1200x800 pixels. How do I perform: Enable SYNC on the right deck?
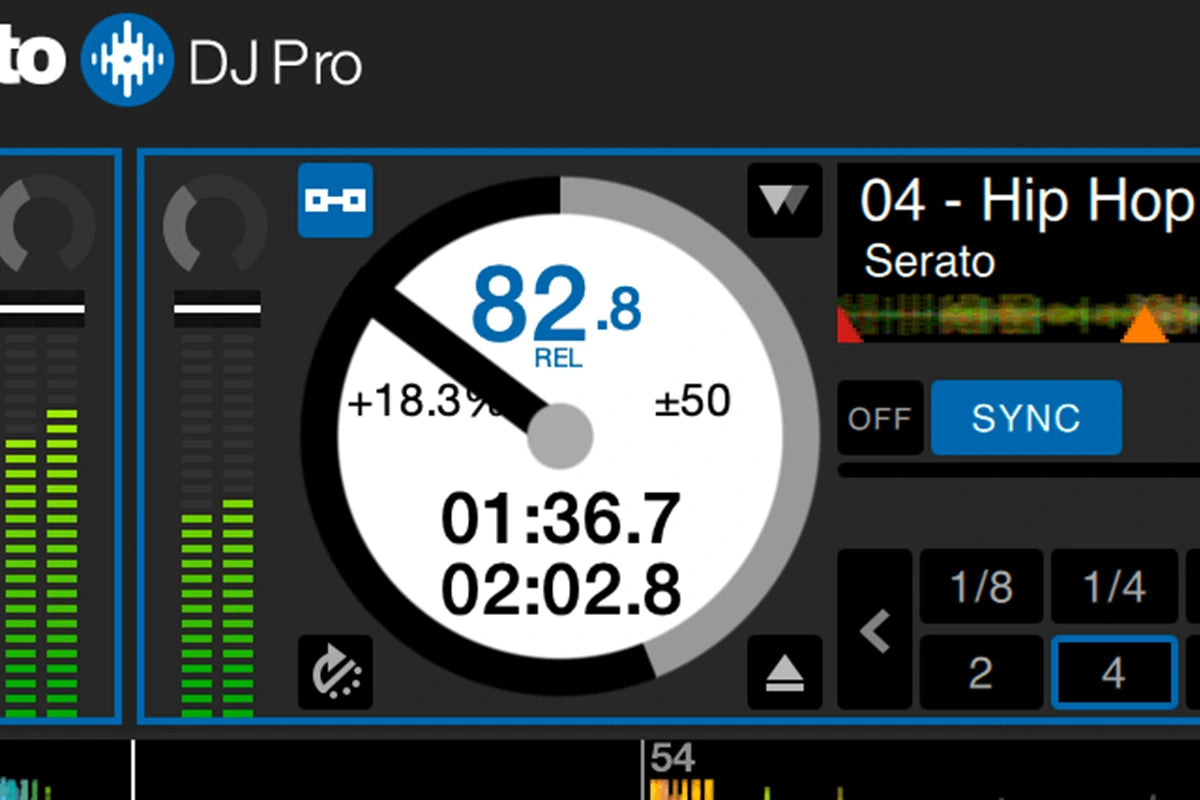pyautogui.click(x=1026, y=418)
